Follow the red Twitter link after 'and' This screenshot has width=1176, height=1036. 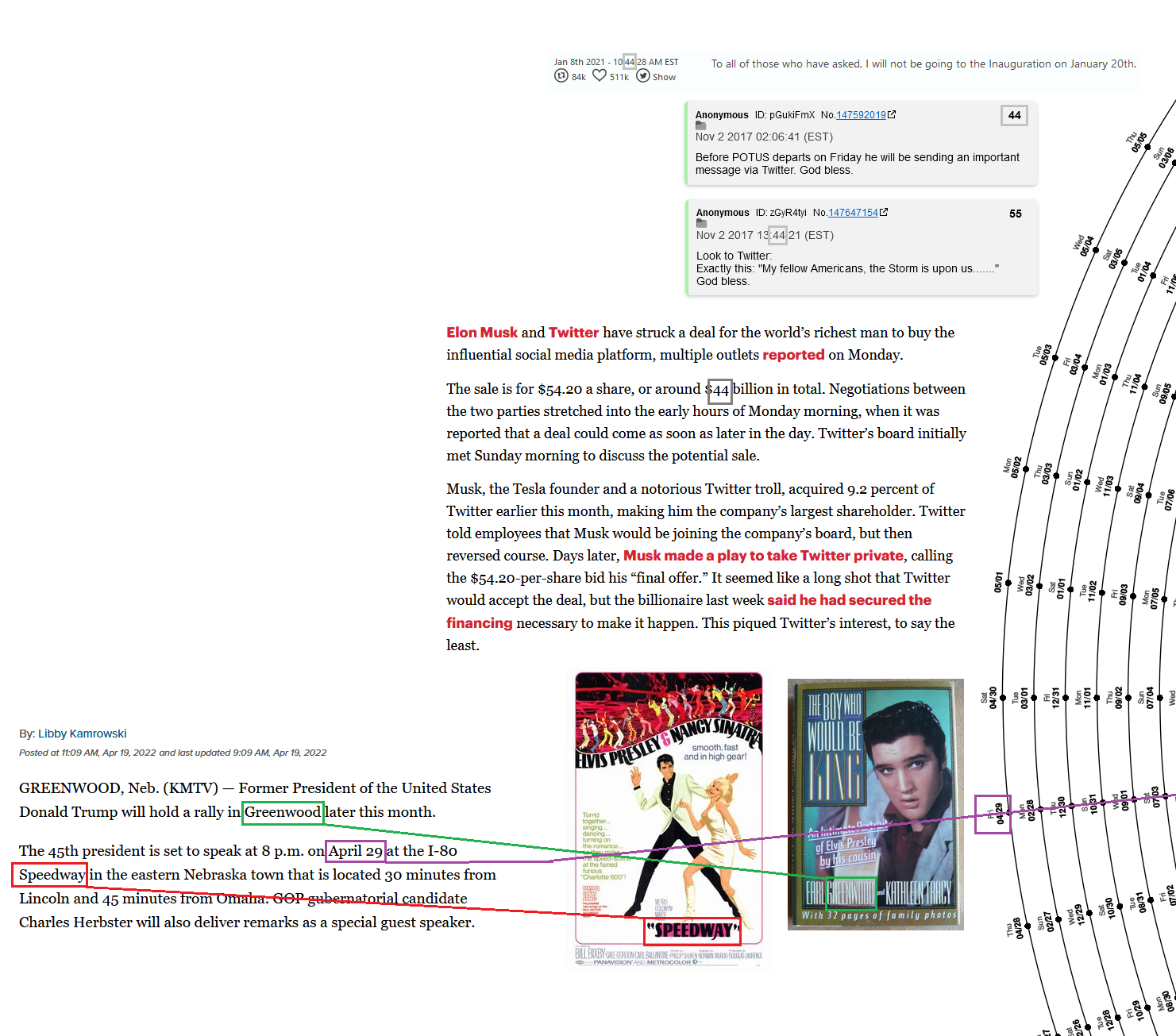(573, 333)
